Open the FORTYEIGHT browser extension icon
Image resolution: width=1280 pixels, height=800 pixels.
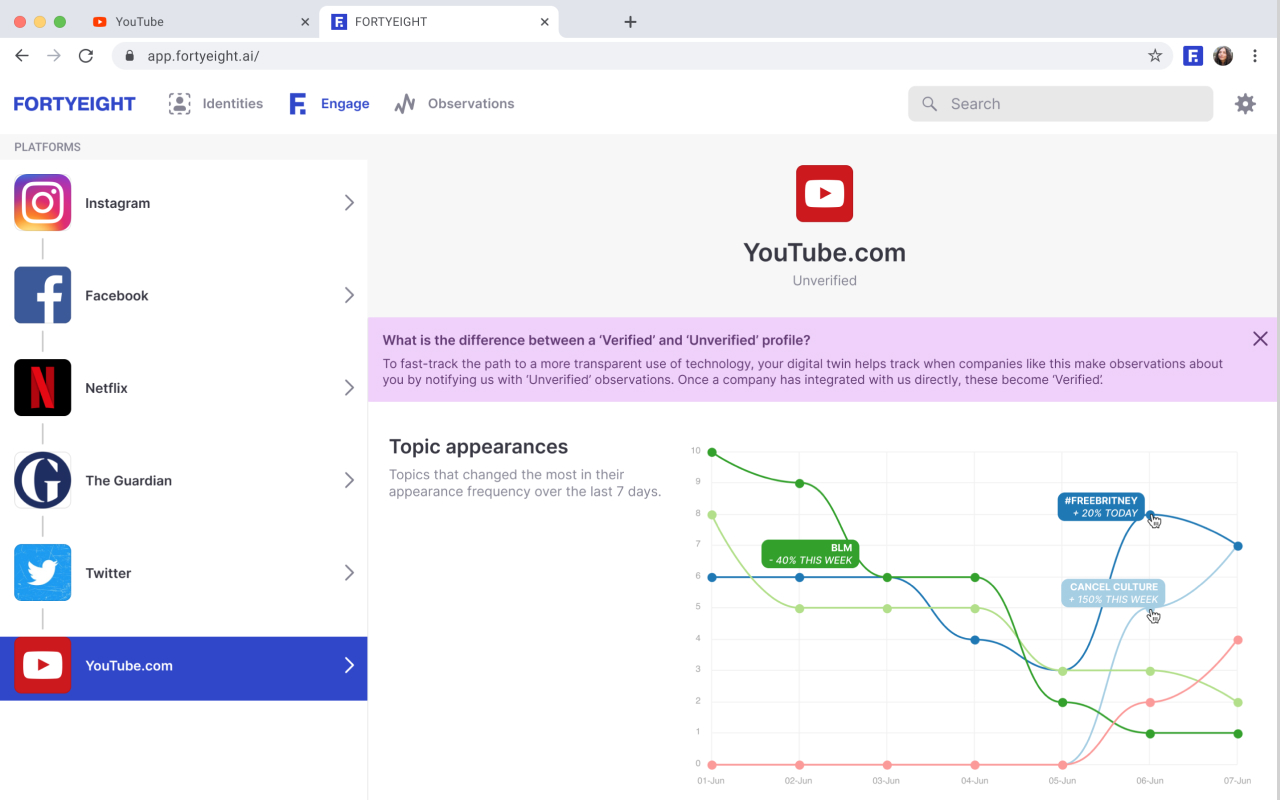click(x=1192, y=56)
